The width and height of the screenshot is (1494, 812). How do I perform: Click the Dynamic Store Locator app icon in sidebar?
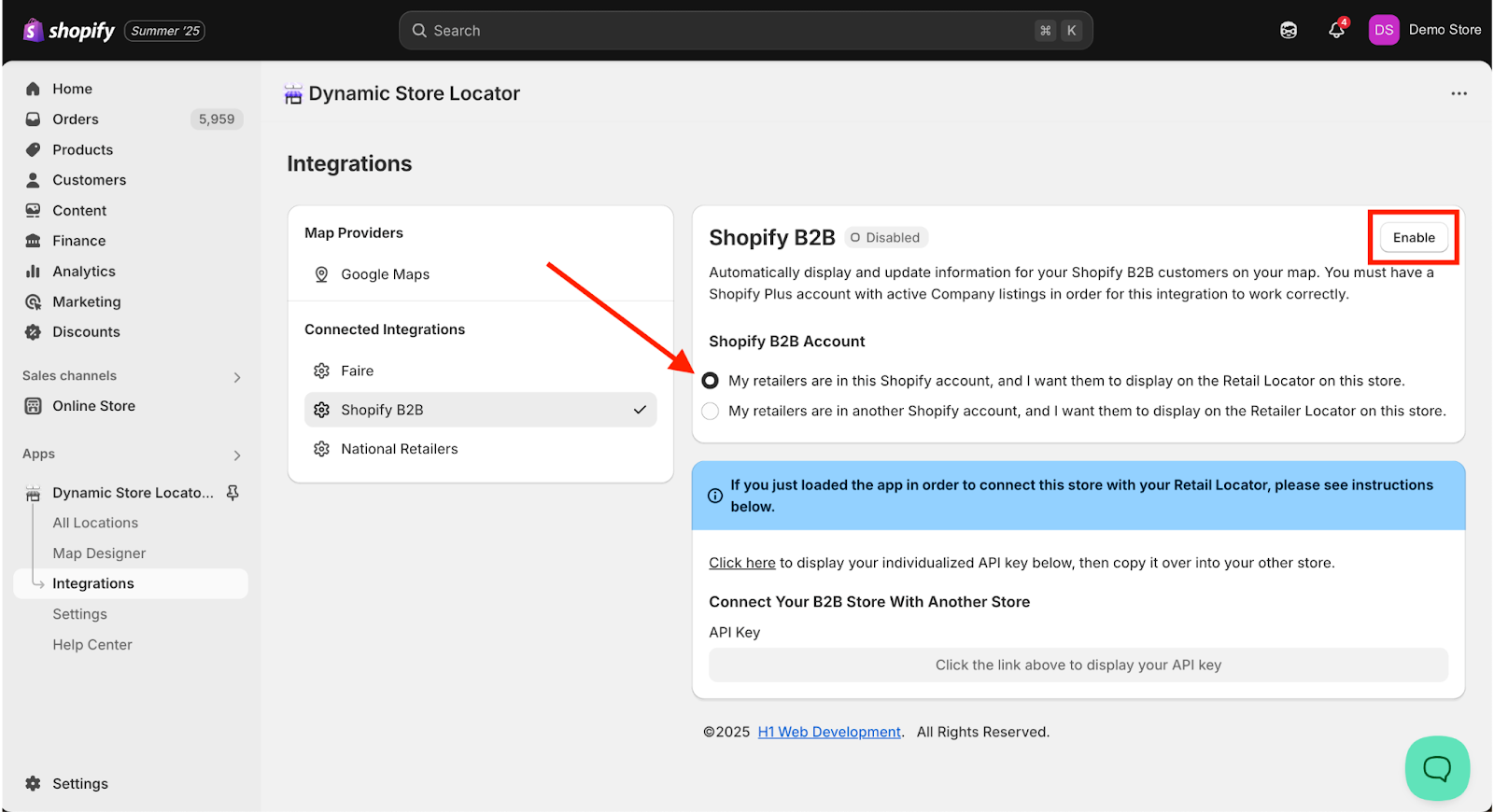(x=34, y=493)
